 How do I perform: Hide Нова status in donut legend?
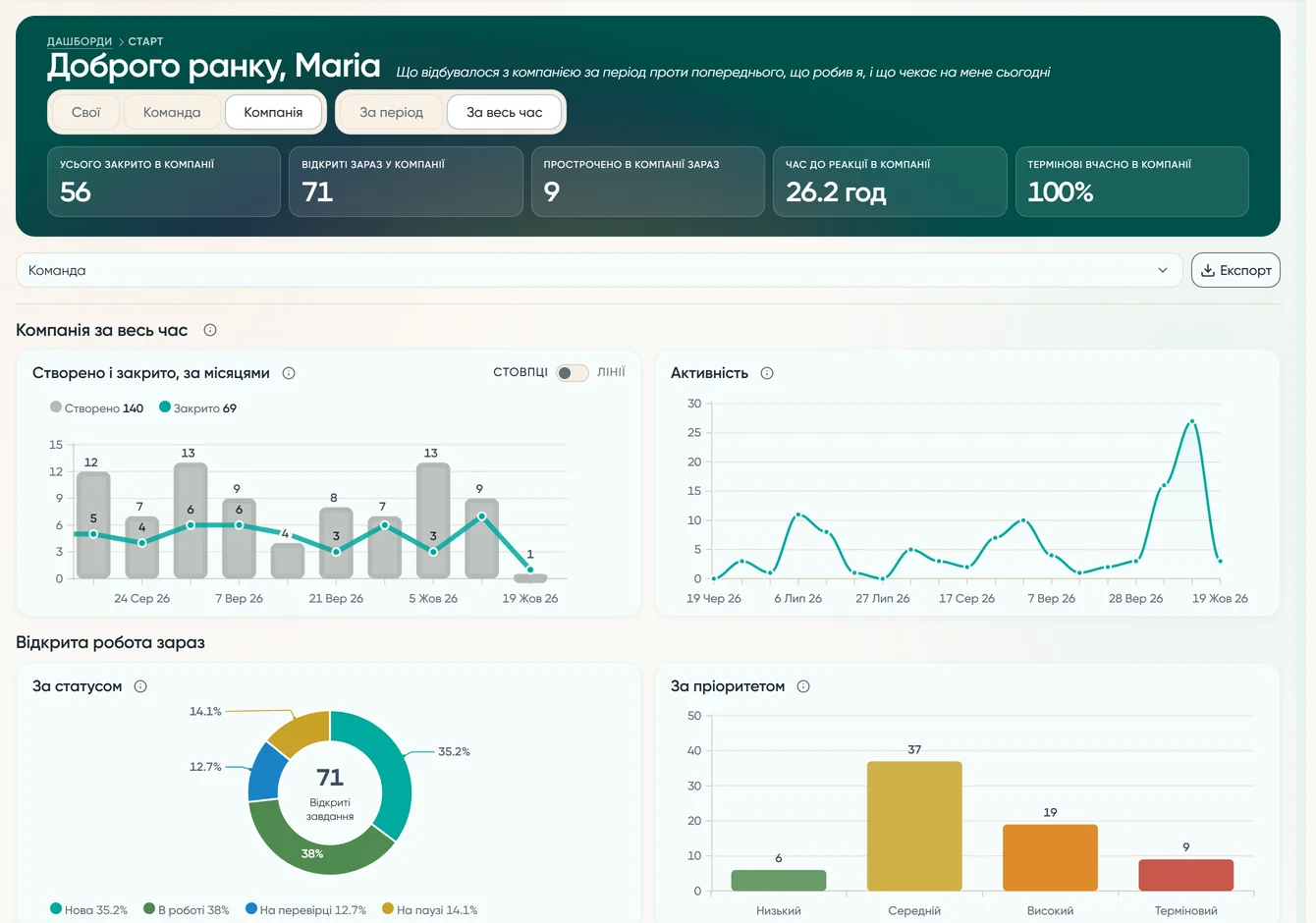[x=89, y=910]
